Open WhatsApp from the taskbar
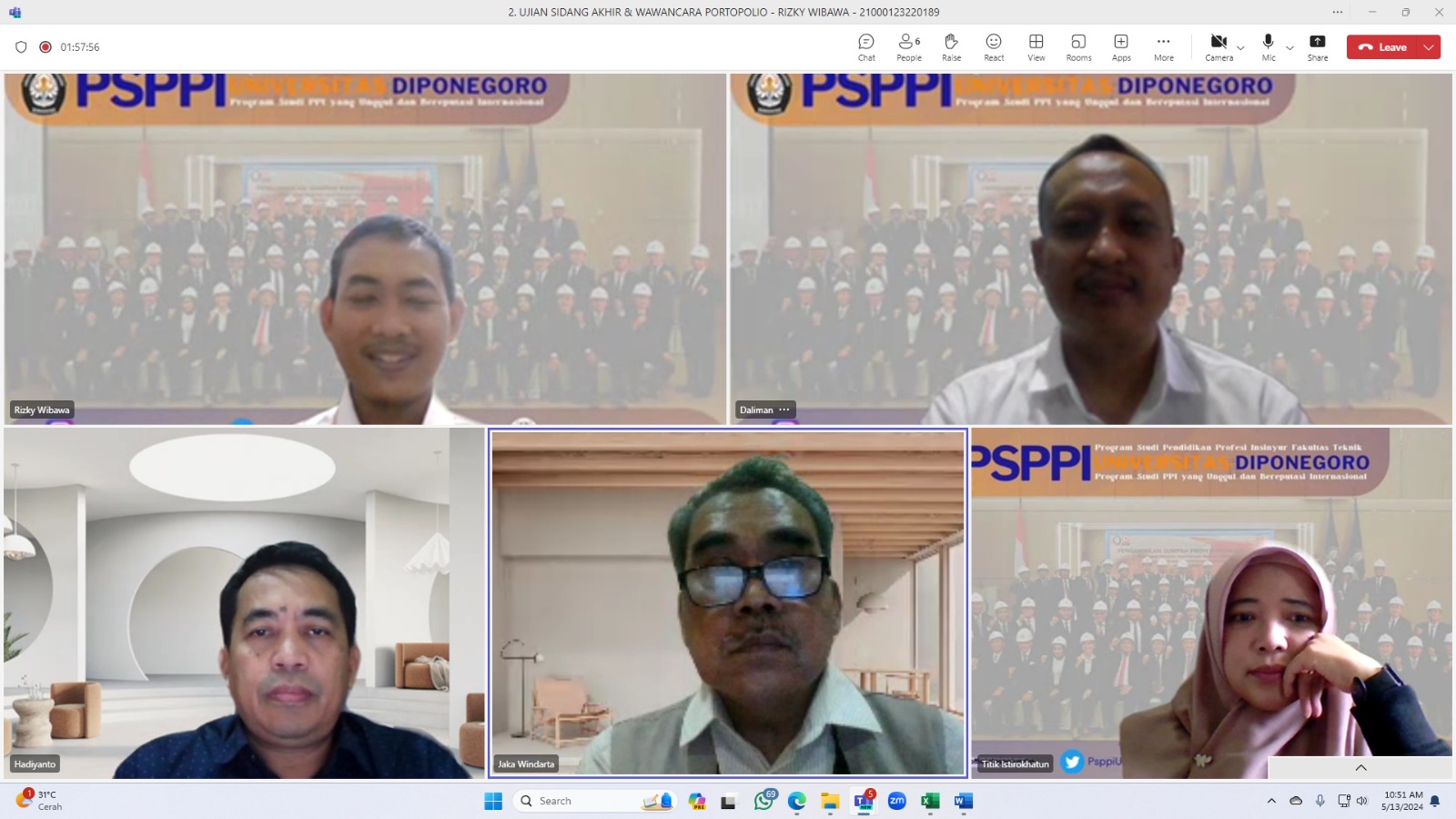 pyautogui.click(x=763, y=801)
